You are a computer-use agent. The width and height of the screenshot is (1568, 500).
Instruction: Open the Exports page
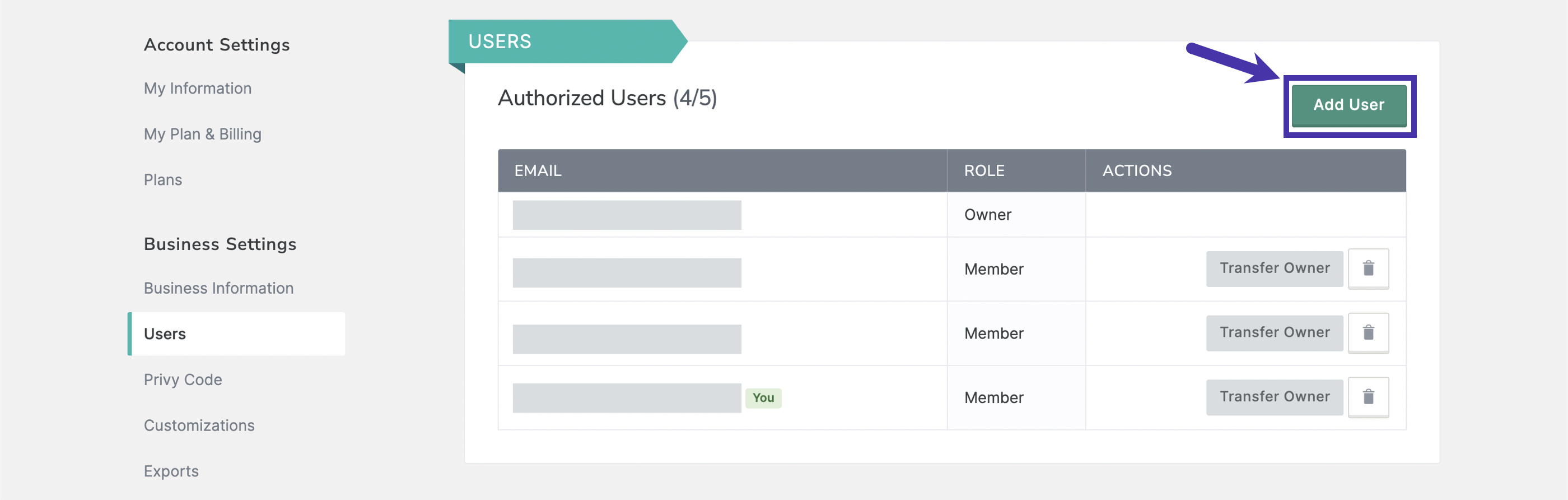pos(171,471)
